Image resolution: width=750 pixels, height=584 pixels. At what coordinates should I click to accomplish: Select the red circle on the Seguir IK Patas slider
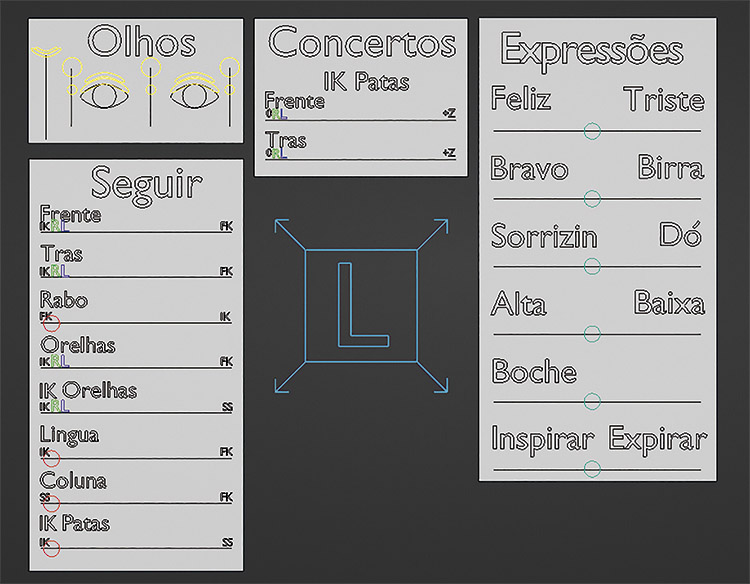pos(52,547)
